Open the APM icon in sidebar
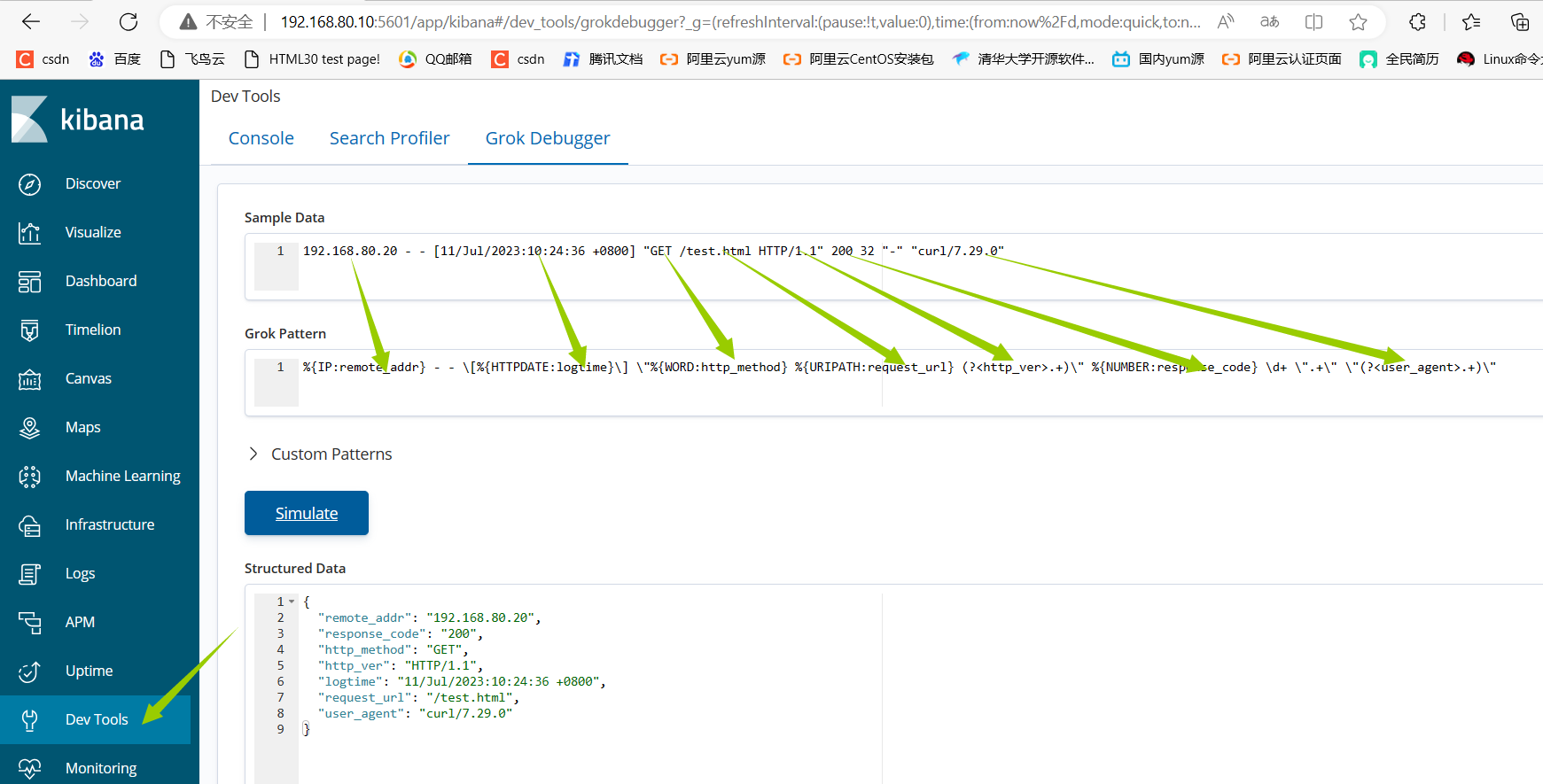1543x784 pixels. tap(29, 623)
